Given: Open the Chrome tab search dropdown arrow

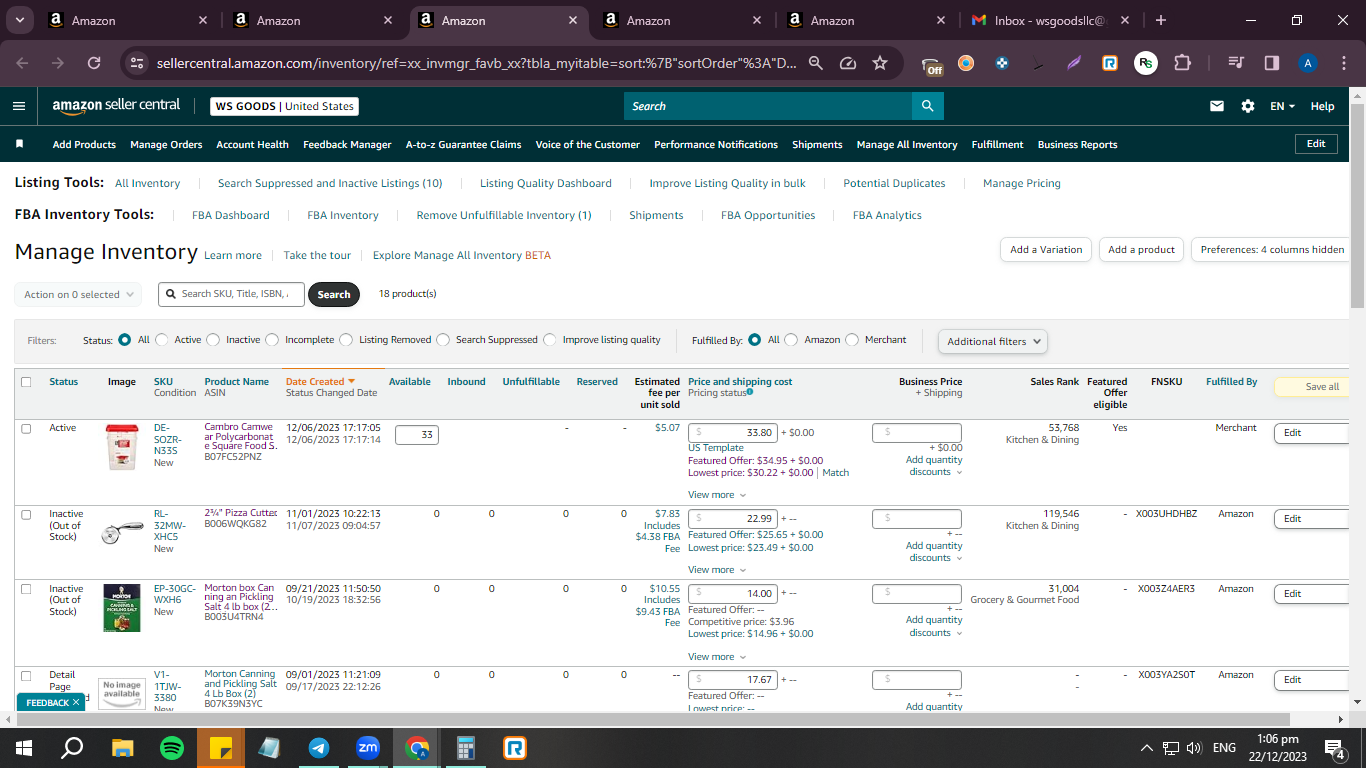Looking at the screenshot, I should [20, 20].
